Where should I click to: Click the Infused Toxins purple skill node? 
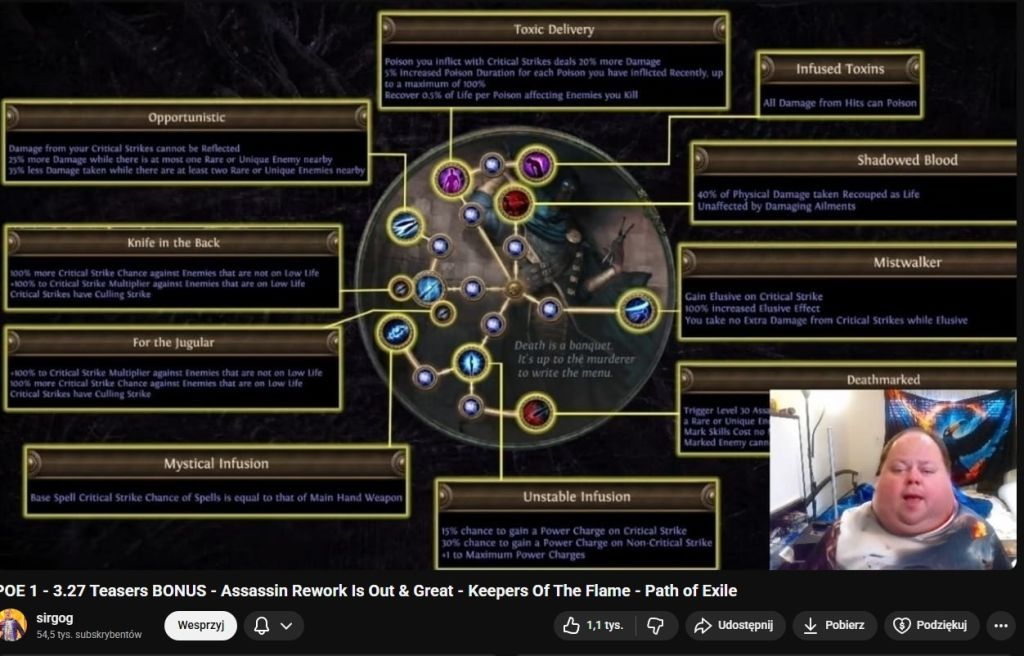click(536, 164)
